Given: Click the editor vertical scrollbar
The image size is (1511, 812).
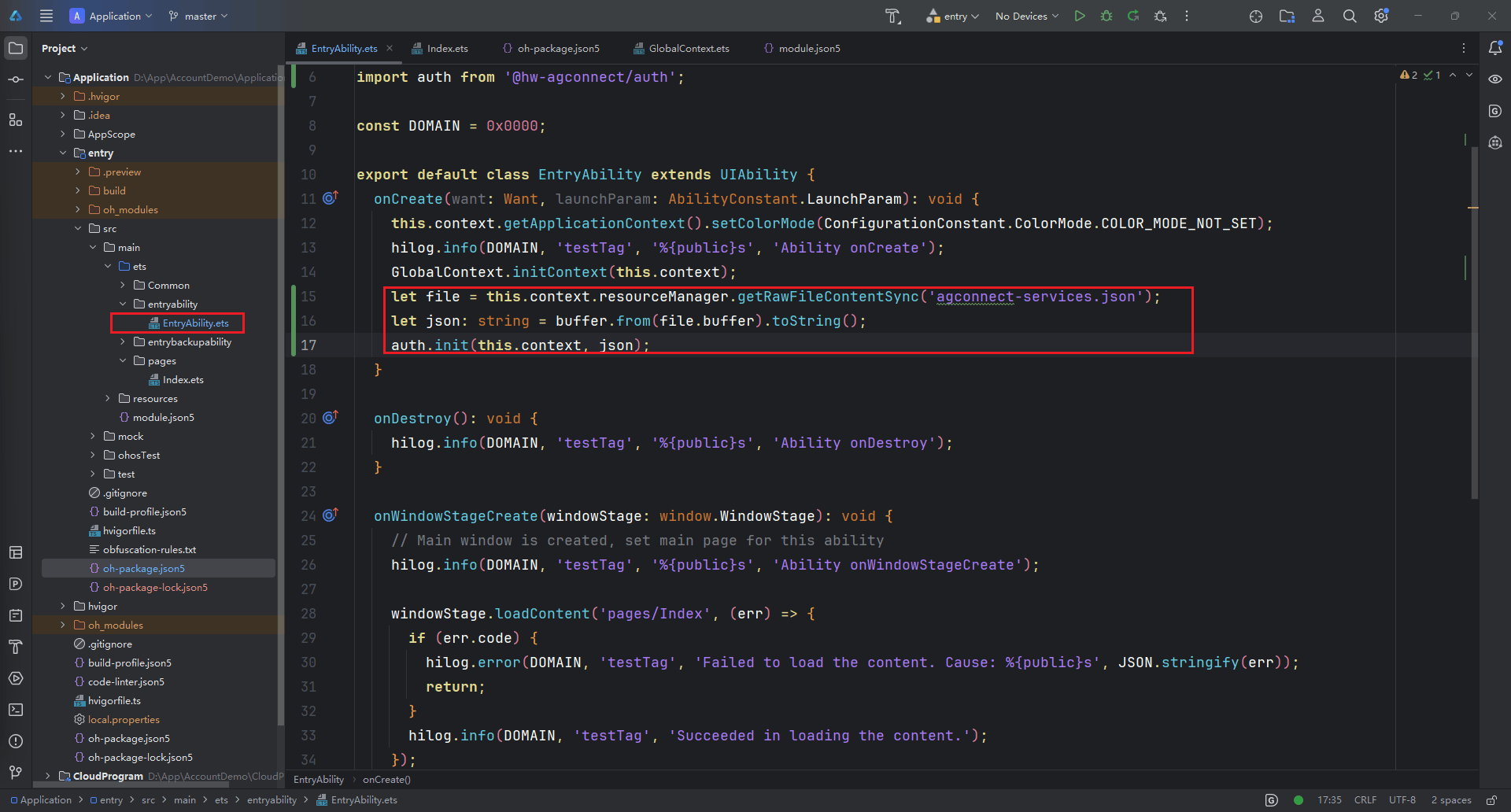Looking at the screenshot, I should pos(1474,323).
